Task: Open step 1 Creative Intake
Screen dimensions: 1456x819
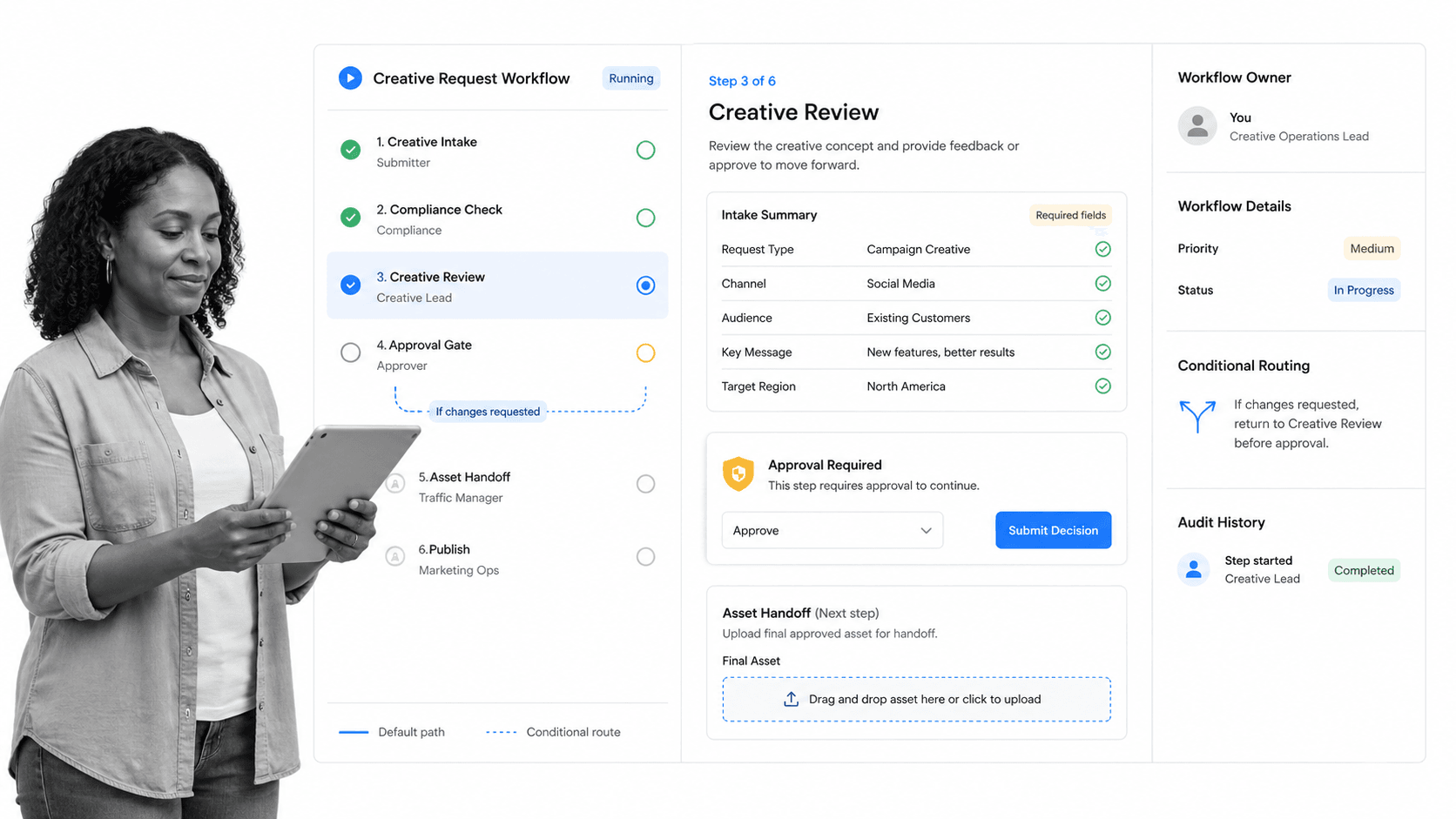Action: [497, 151]
